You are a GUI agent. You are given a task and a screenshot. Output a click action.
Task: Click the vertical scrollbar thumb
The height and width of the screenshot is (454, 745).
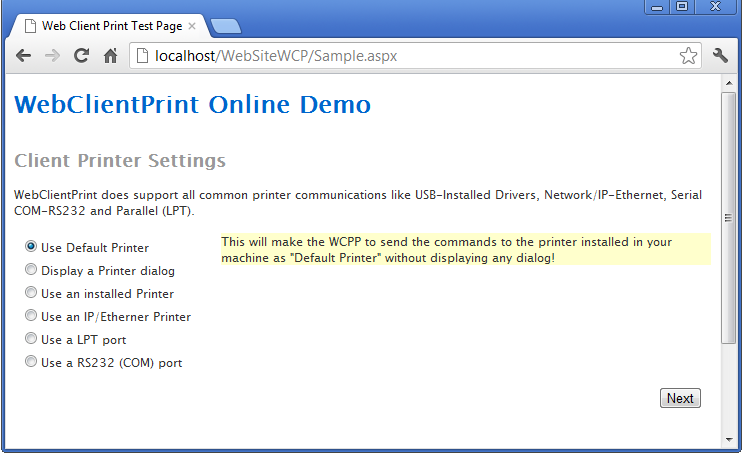[x=728, y=218]
